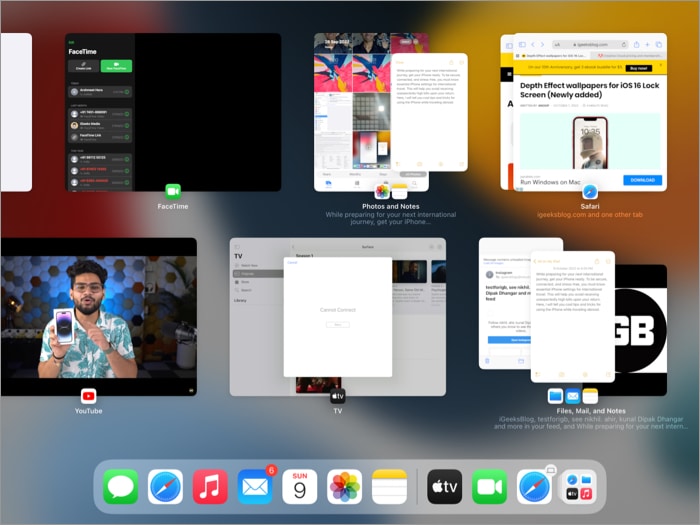Image resolution: width=700 pixels, height=525 pixels.
Task: Open the Mail window in Files, Mail, Notes card
Action: [x=505, y=304]
